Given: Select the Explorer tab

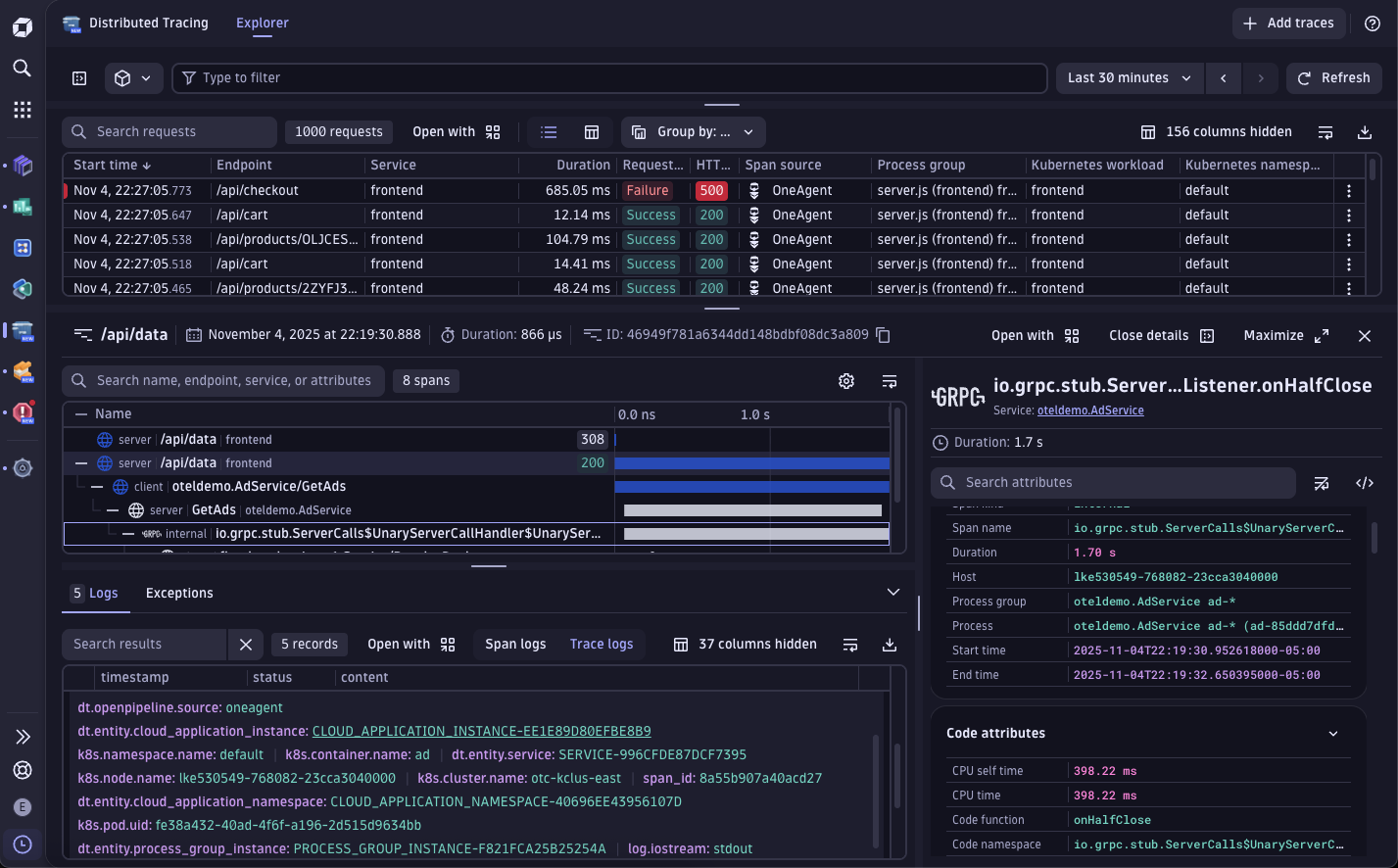Looking at the screenshot, I should pyautogui.click(x=262, y=24).
